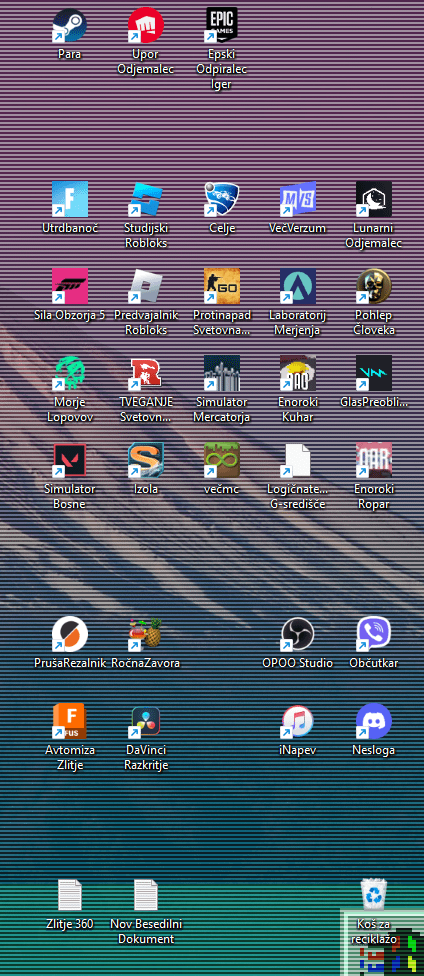Click the Simulator Bosne Valorant icon
This screenshot has width=424, height=976.
coord(70,461)
